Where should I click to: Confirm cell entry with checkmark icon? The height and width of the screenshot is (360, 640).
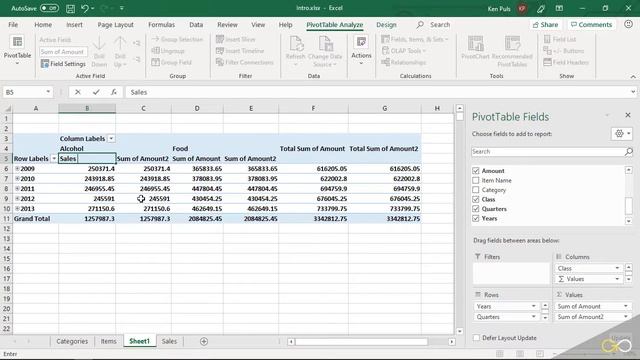pos(96,92)
